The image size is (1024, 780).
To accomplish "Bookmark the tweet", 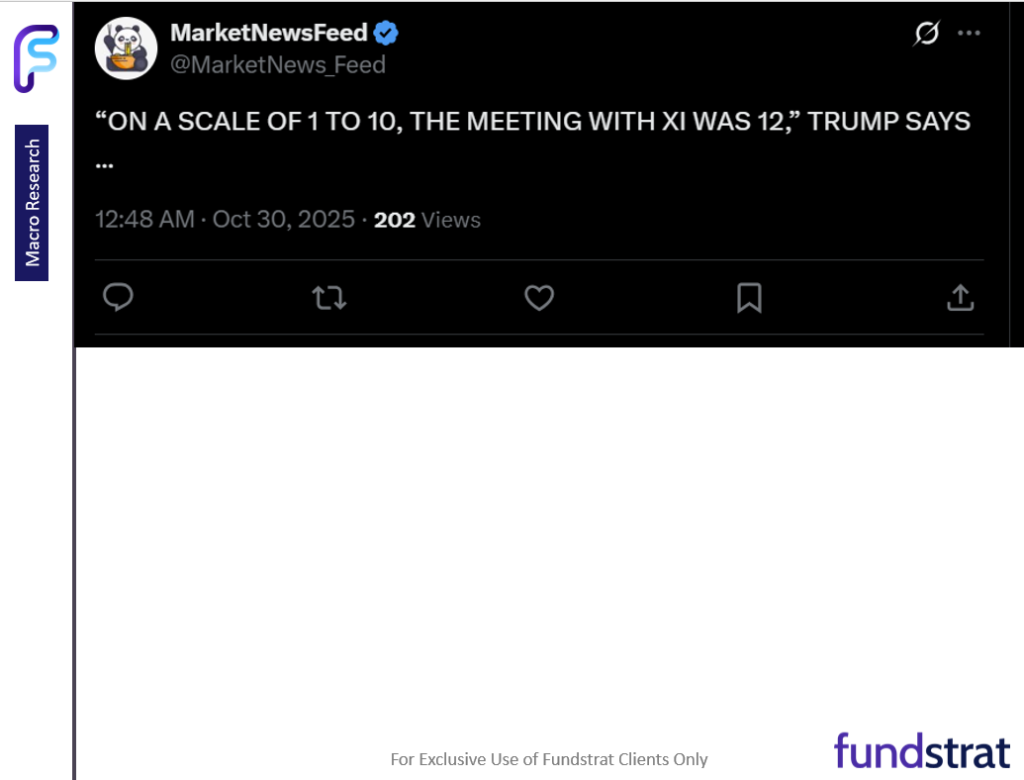I will (749, 298).
